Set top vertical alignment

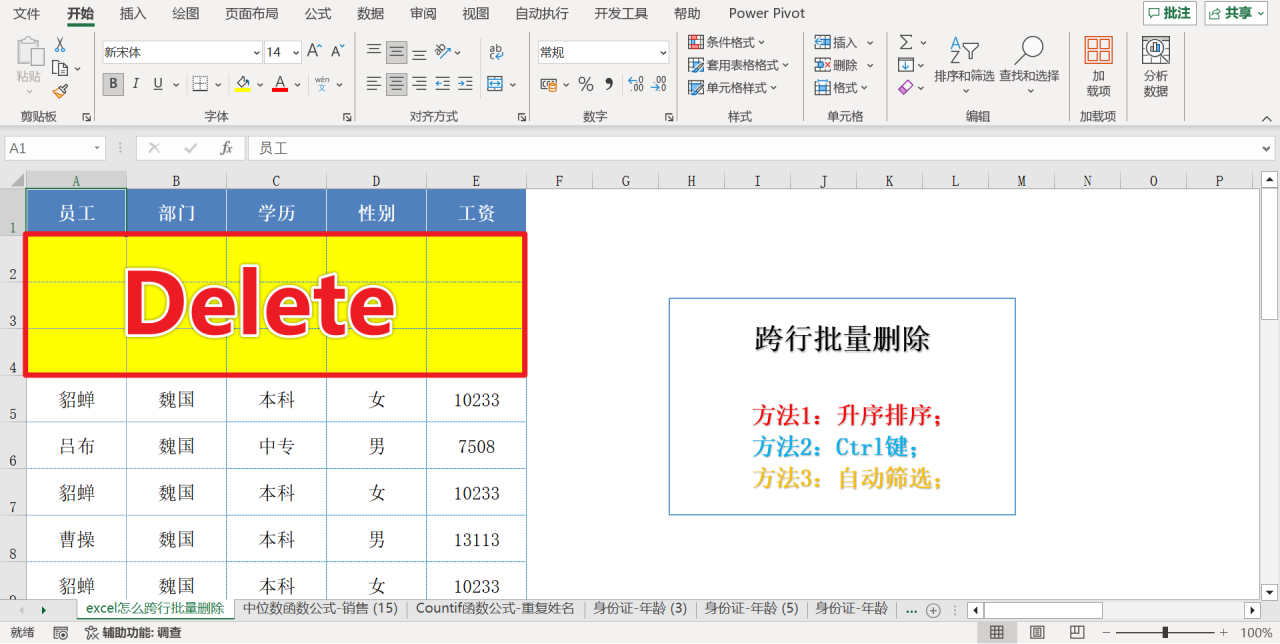373,52
